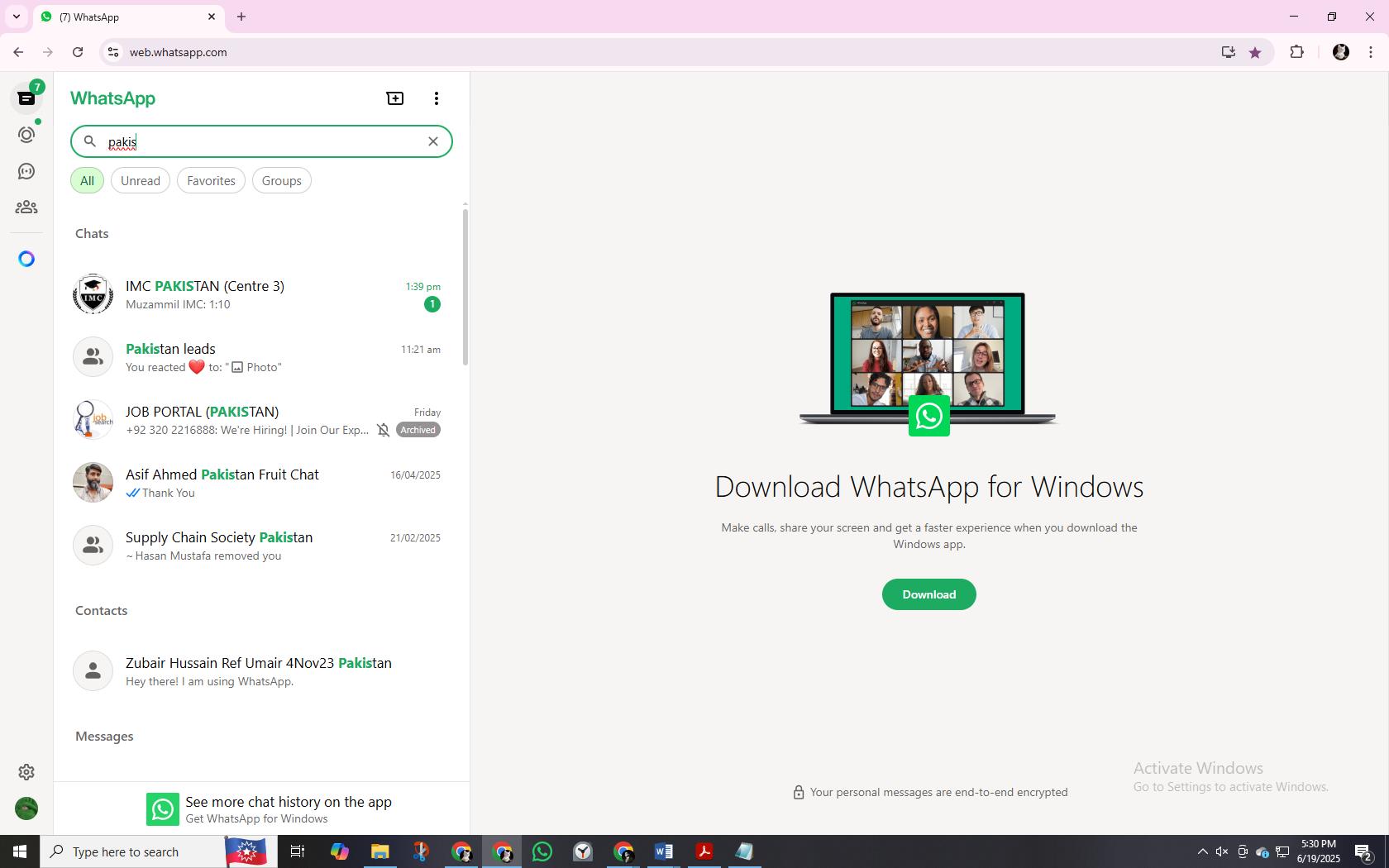Click the site information icon in address bar

pyautogui.click(x=113, y=52)
